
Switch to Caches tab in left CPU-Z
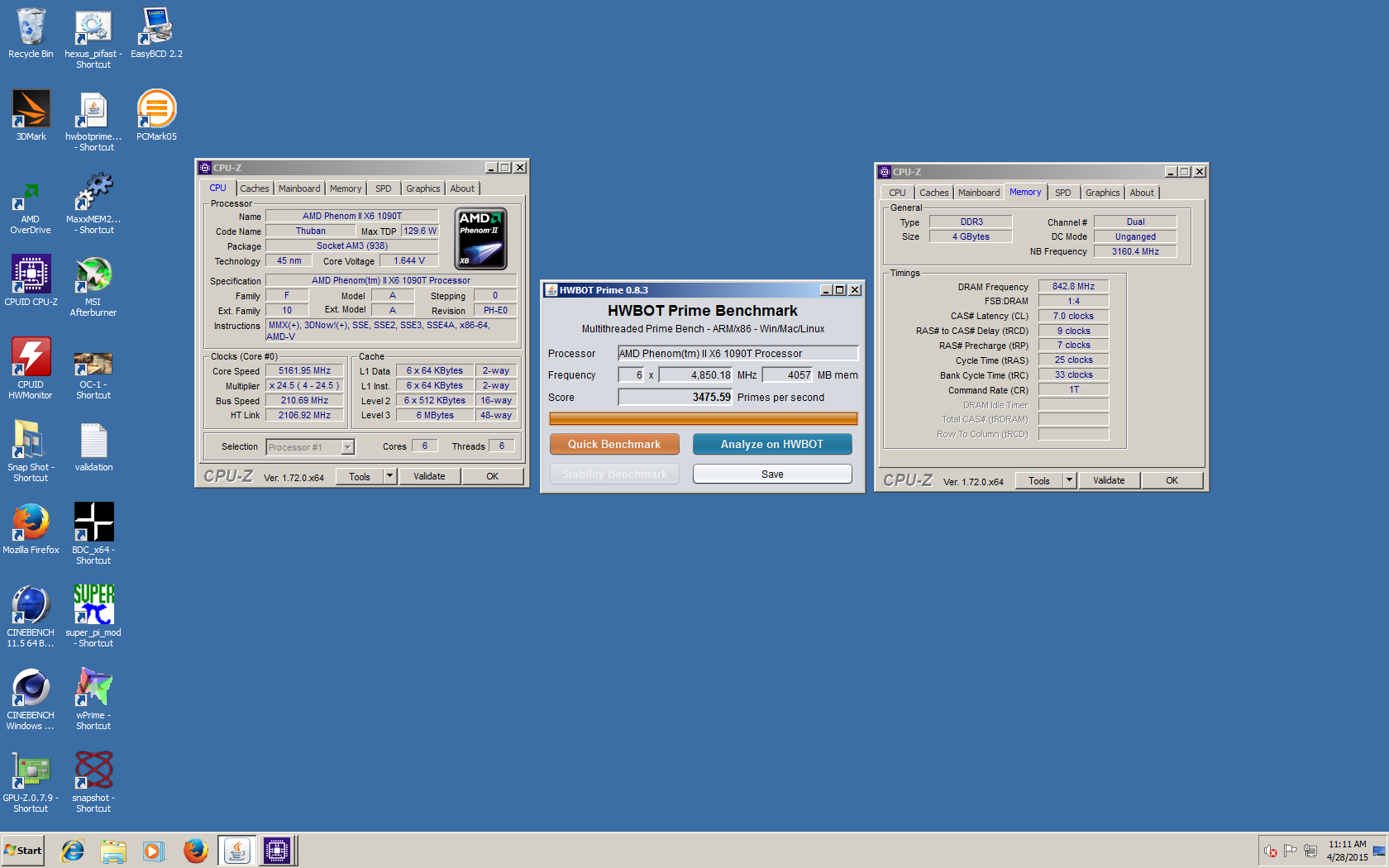tap(255, 188)
